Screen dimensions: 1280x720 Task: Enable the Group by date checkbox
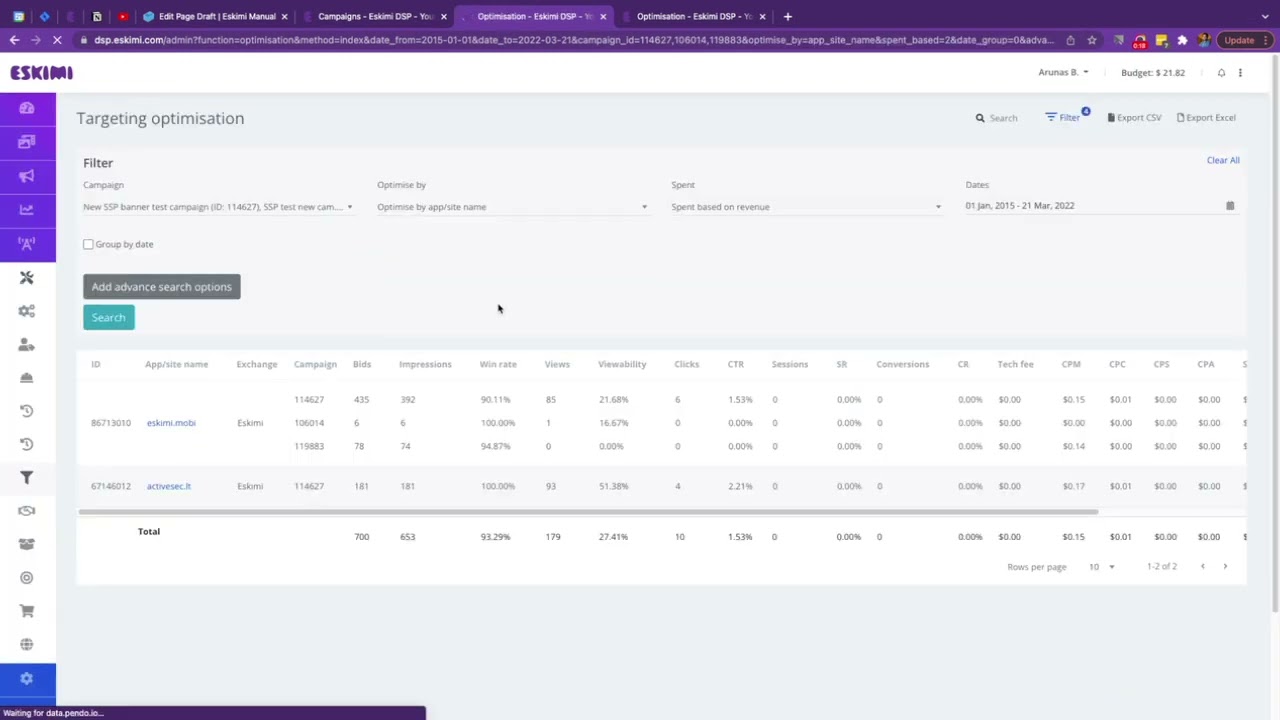tap(88, 244)
